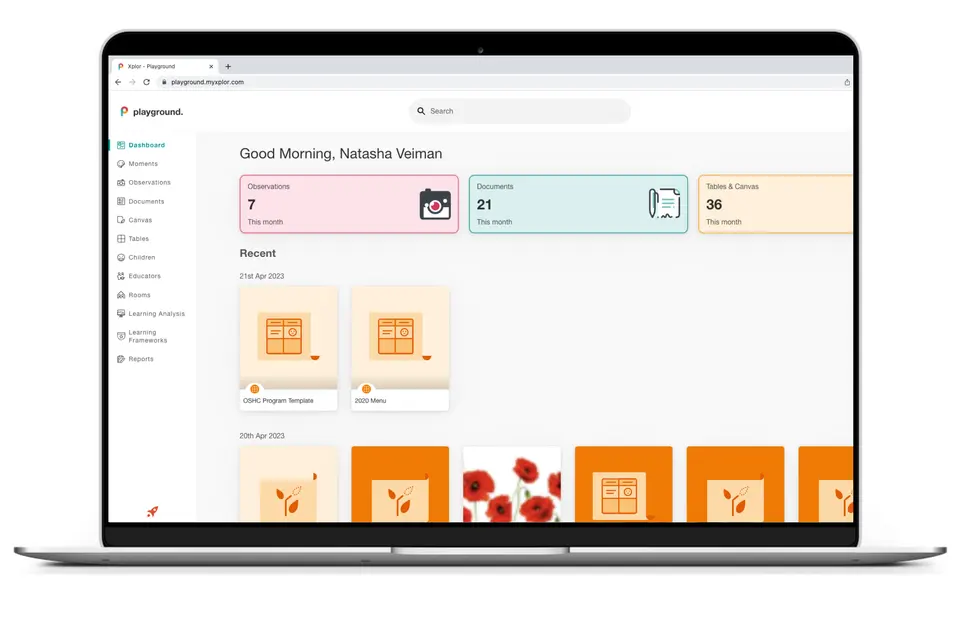Open the red poppies photo thumbnail
The height and width of the screenshot is (626, 960).
coord(512,484)
